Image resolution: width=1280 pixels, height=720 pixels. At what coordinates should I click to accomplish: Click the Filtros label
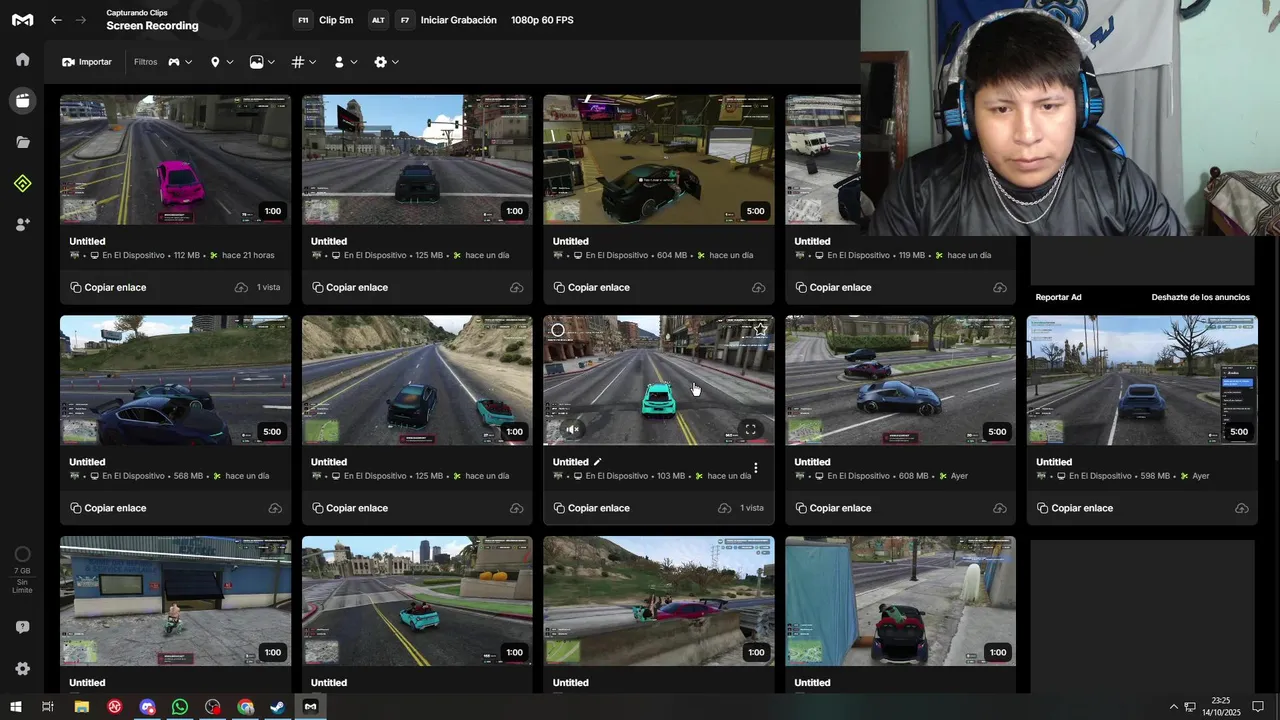(146, 62)
